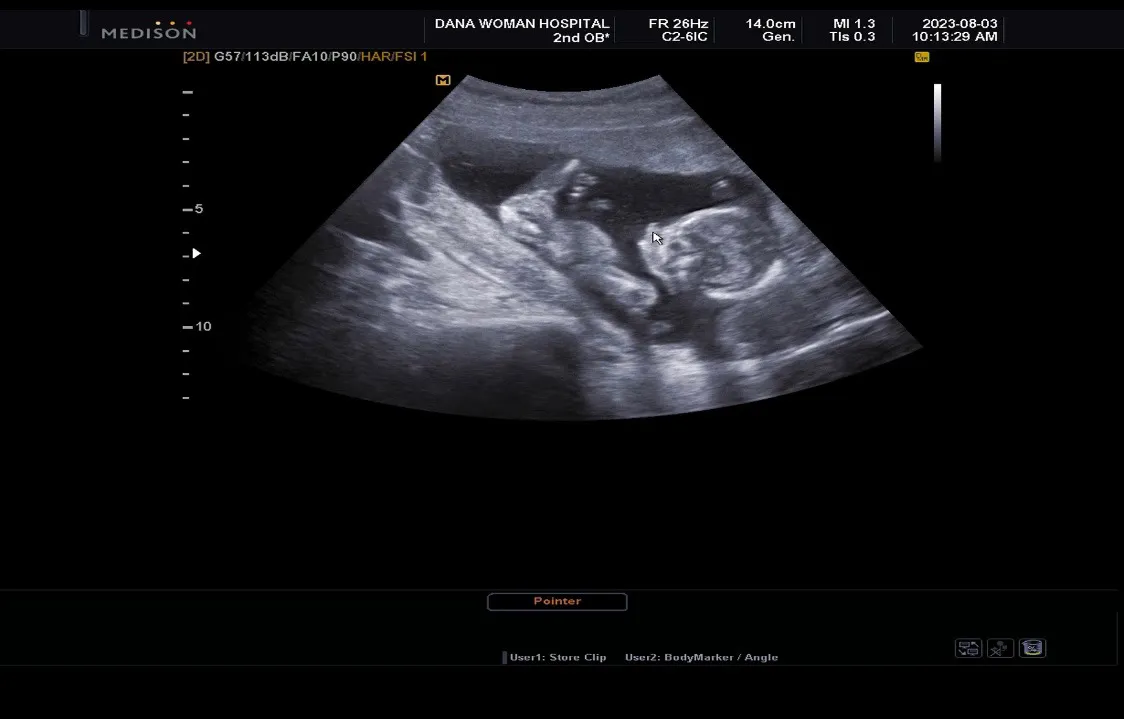Image resolution: width=1124 pixels, height=719 pixels.
Task: Click the Medison logo
Action: click(x=148, y=29)
